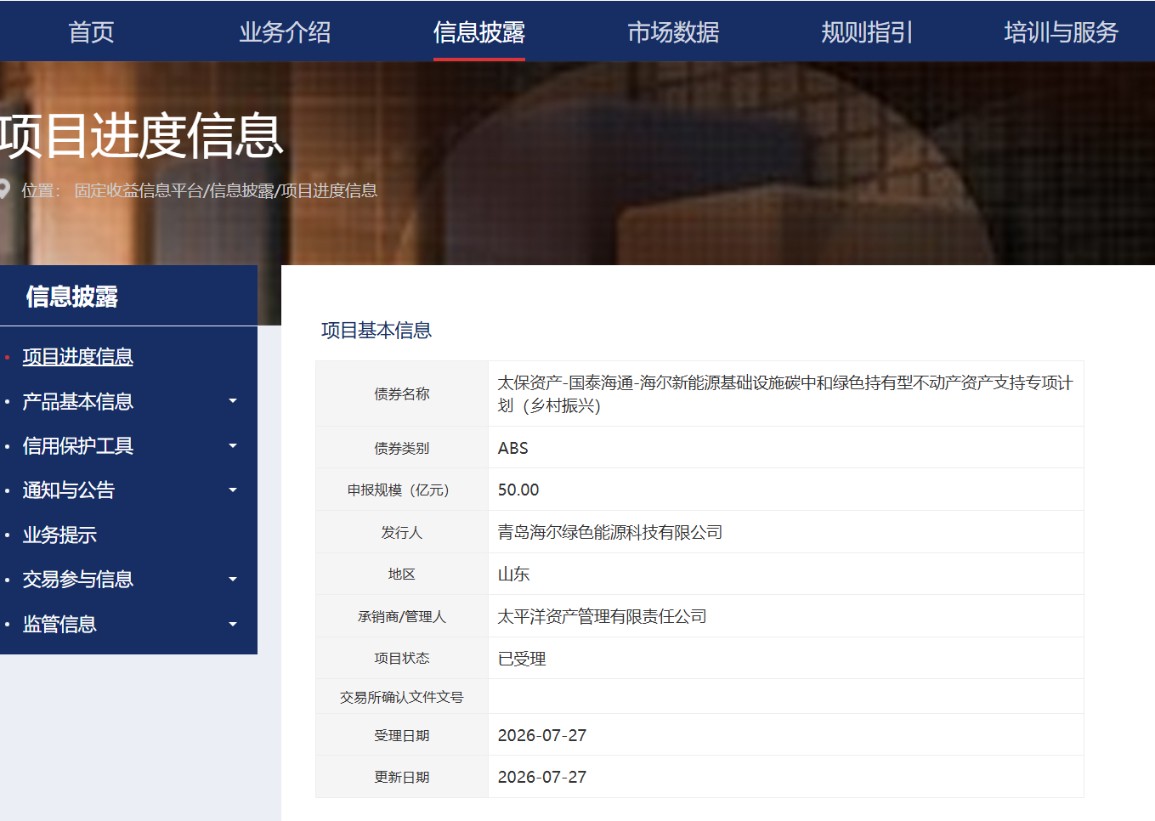1155x821 pixels.
Task: Click the 交易所确认文件文号 label cell
Action: [x=401, y=697]
